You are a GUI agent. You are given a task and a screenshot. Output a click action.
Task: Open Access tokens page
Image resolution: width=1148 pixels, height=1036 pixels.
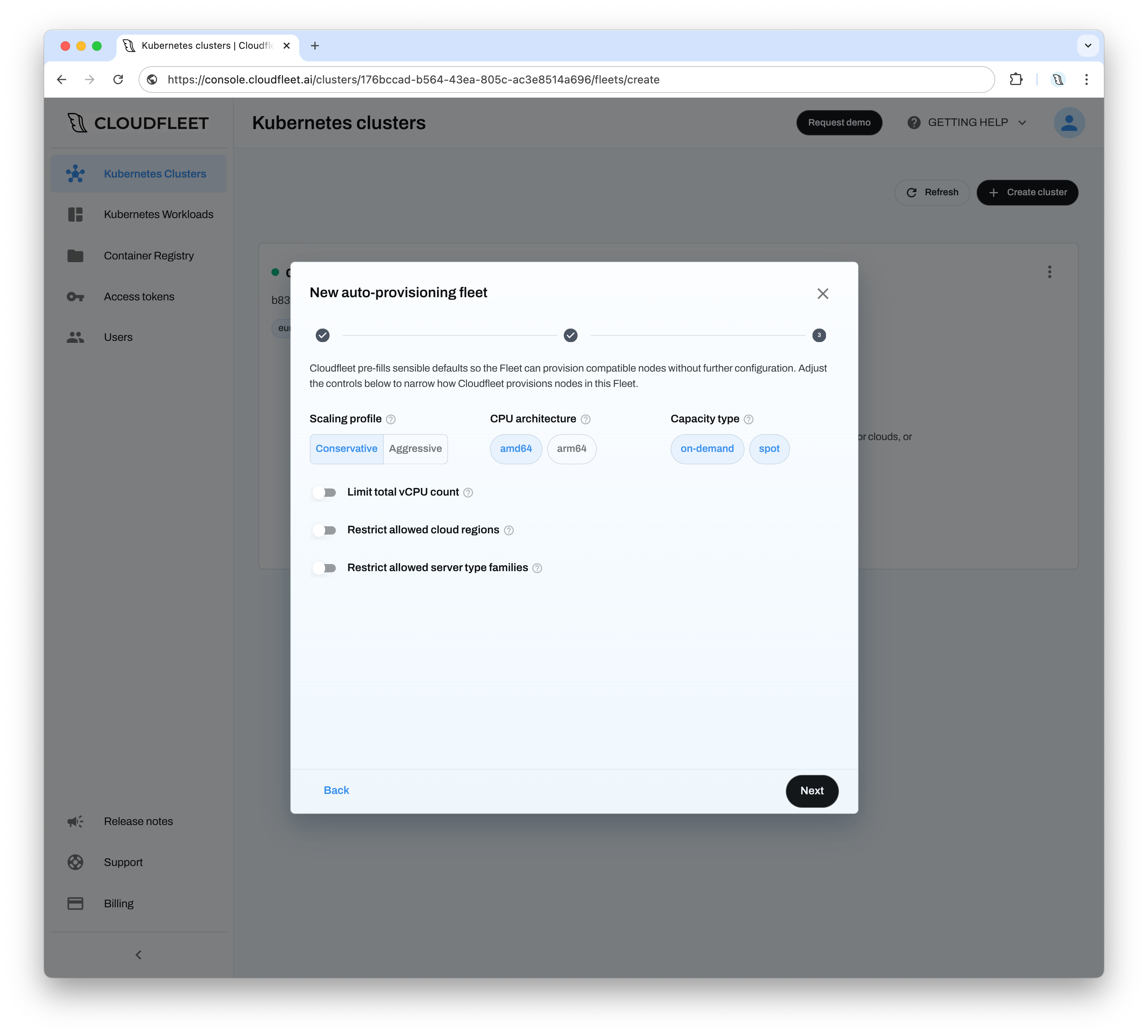coord(138,296)
